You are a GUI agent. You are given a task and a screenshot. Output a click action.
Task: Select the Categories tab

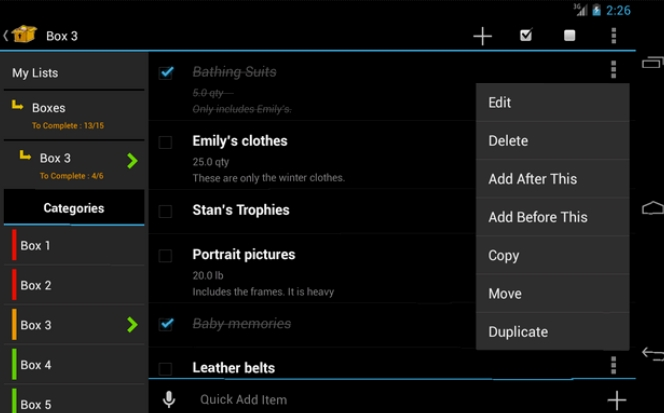(x=74, y=208)
